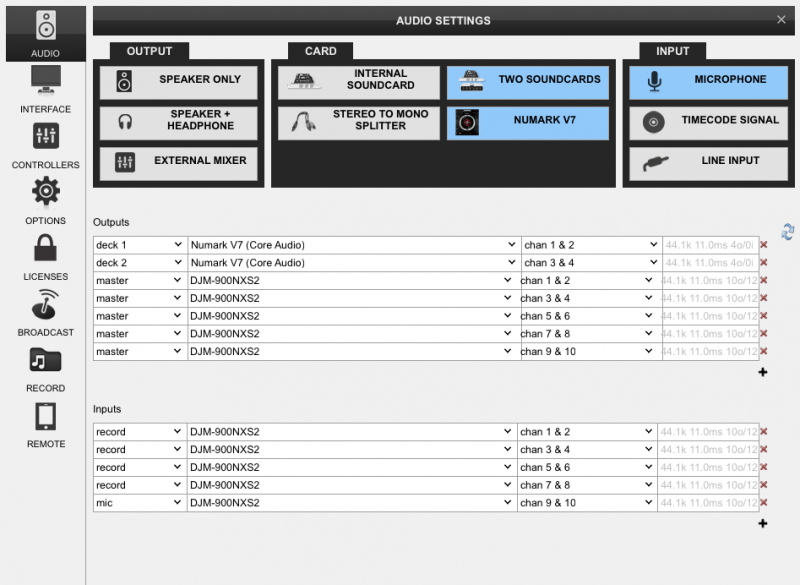The image size is (800, 585).
Task: Remove the deck 2 output row
Action: click(764, 263)
